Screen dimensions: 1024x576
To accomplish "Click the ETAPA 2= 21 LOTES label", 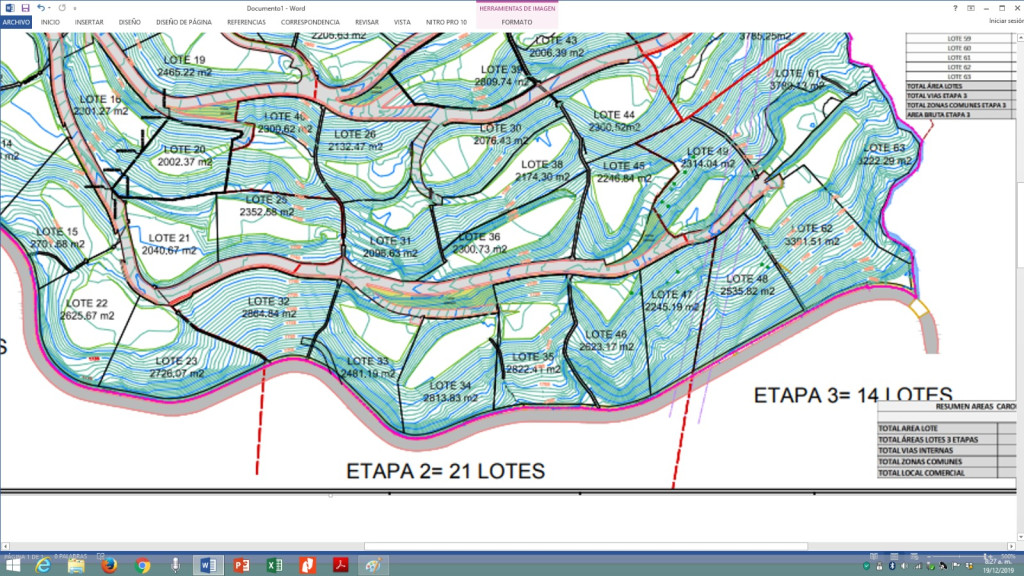I will click(445, 471).
